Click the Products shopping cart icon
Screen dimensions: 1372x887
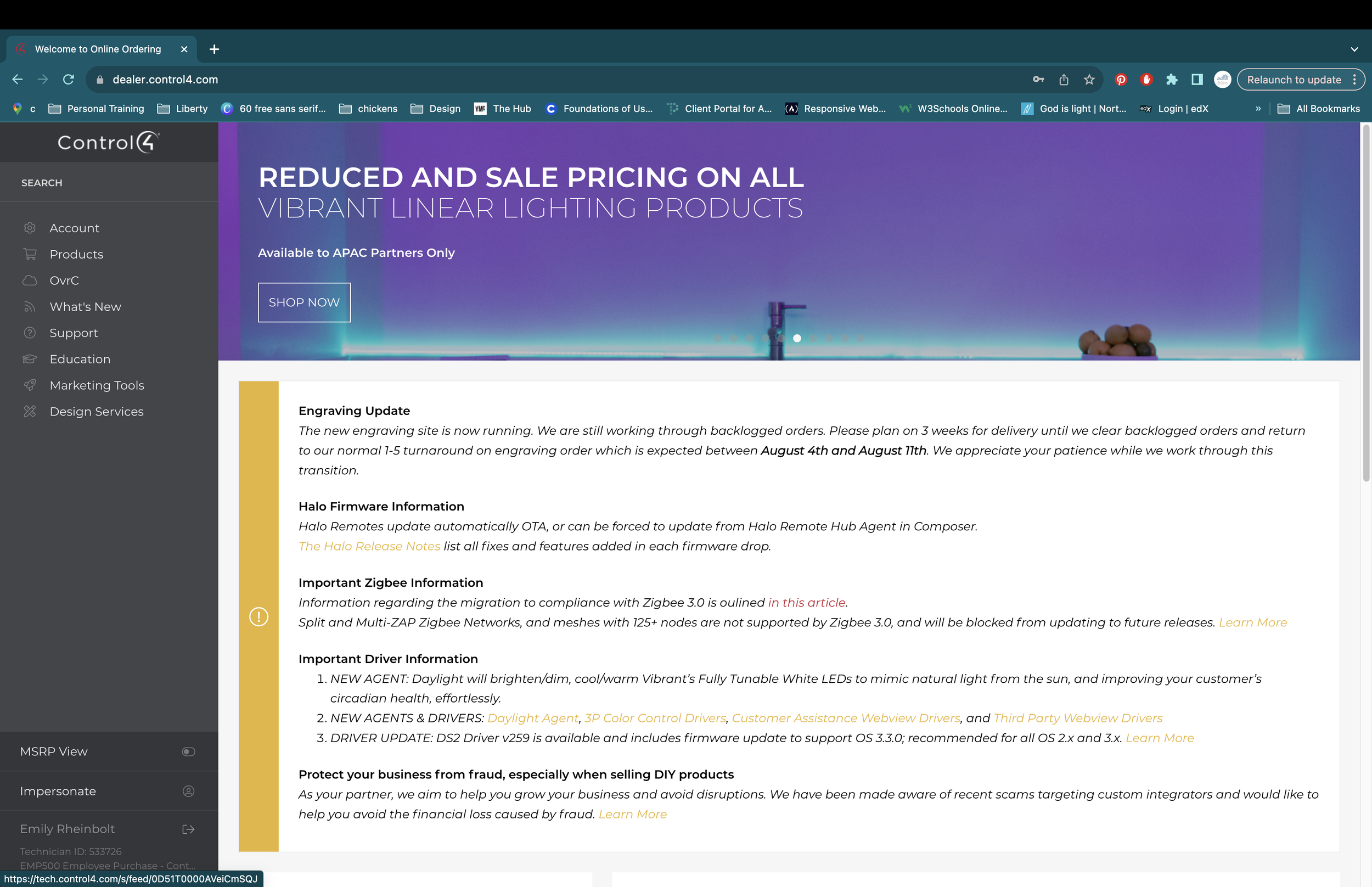tap(30, 254)
